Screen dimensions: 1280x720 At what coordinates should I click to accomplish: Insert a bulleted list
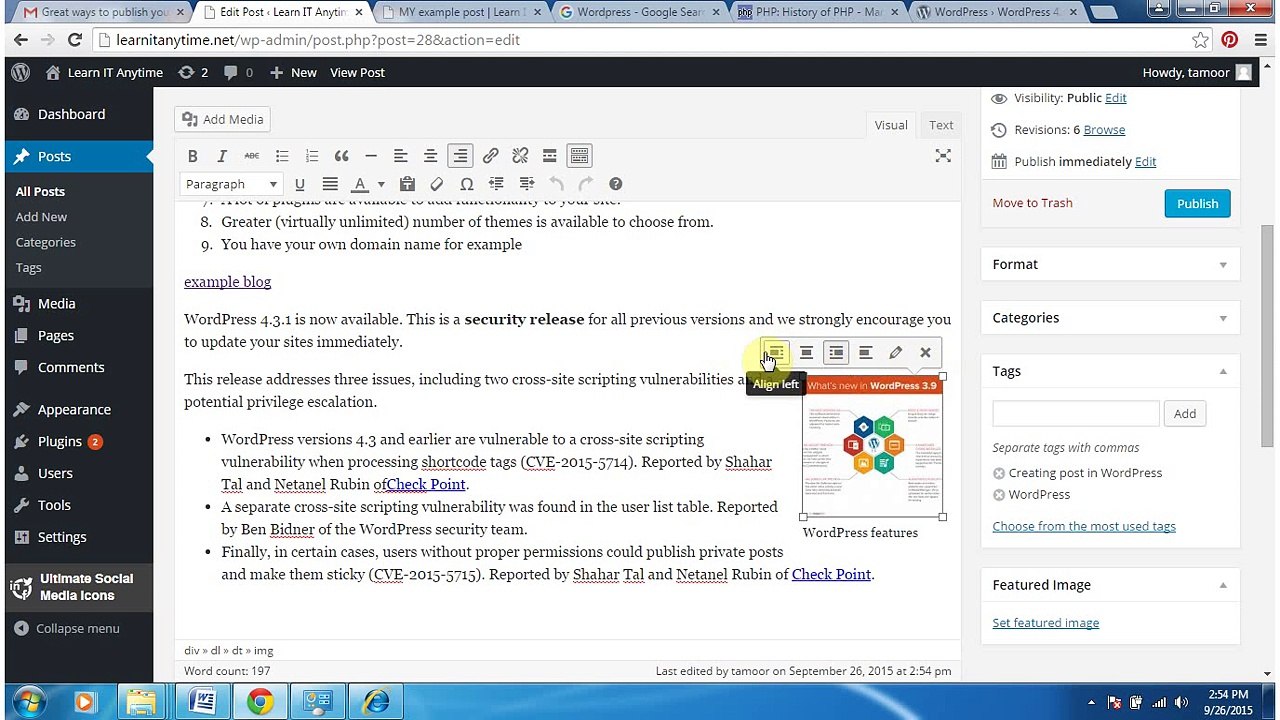tap(282, 156)
